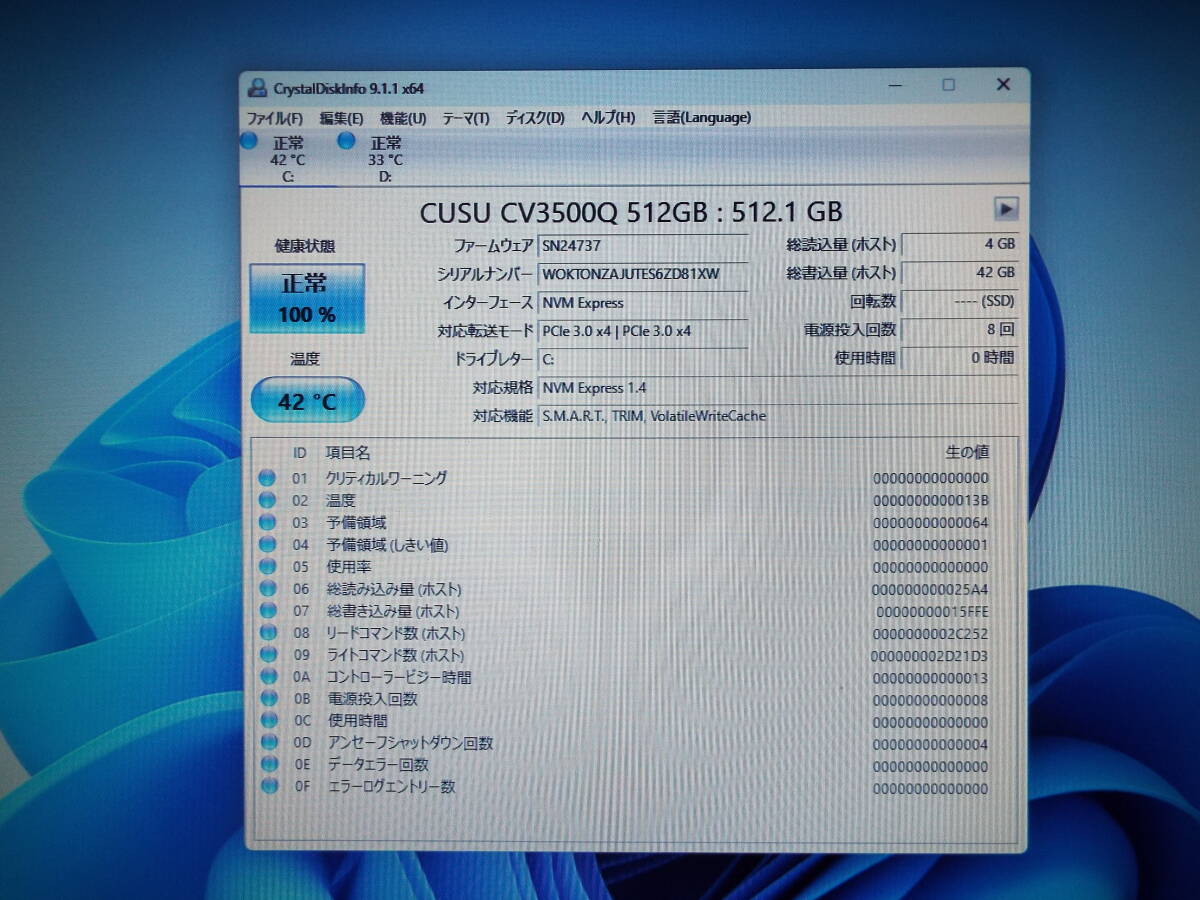
Task: Click the エラーログエントリー数 row name
Action: 392,787
